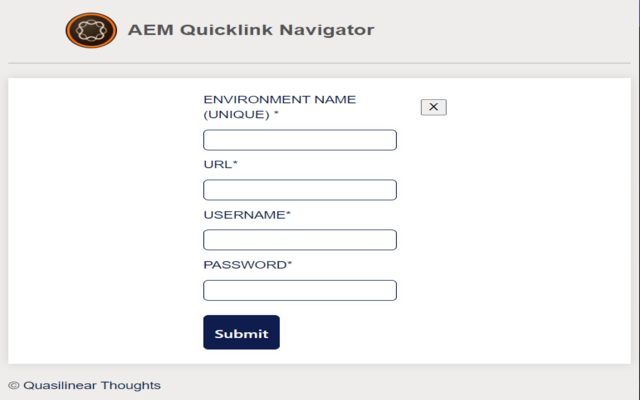
Task: Click the USERNAME field label
Action: point(244,214)
